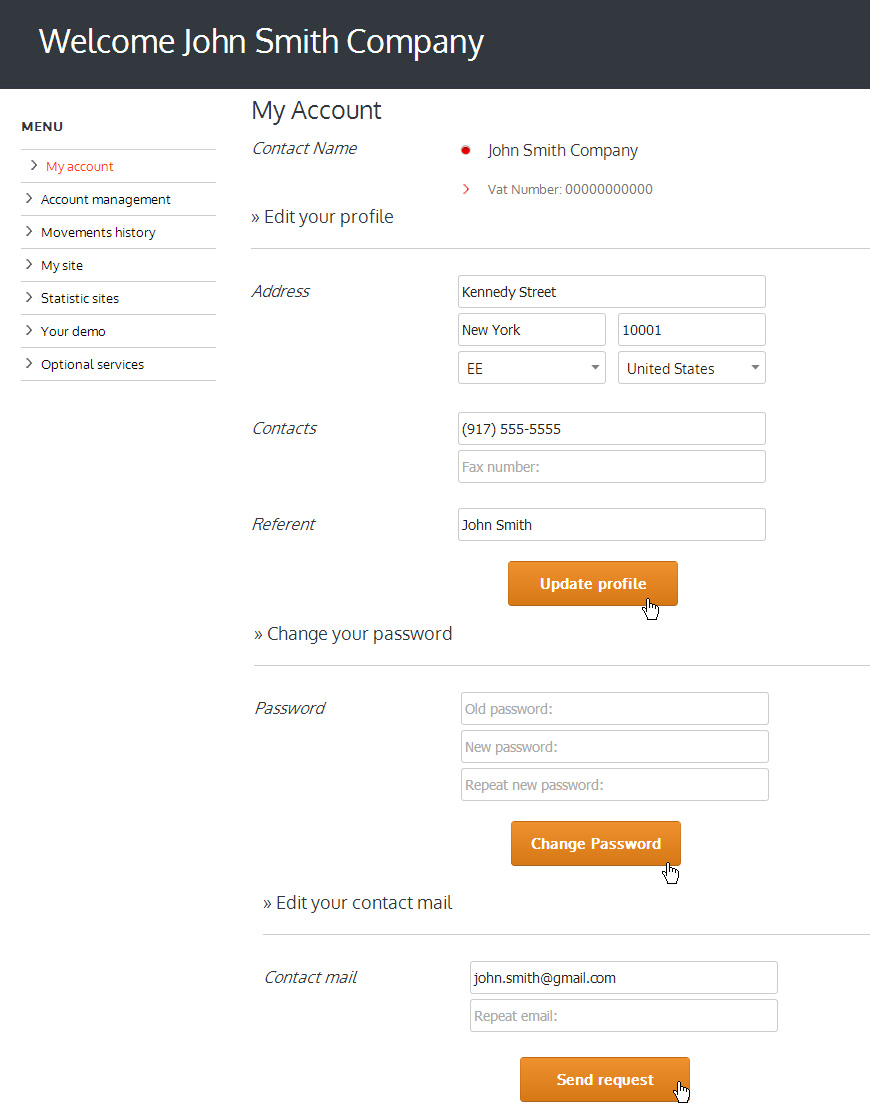Click the chevron icon beside Your demo
Screen dimensions: 870x1114
(x=29, y=330)
